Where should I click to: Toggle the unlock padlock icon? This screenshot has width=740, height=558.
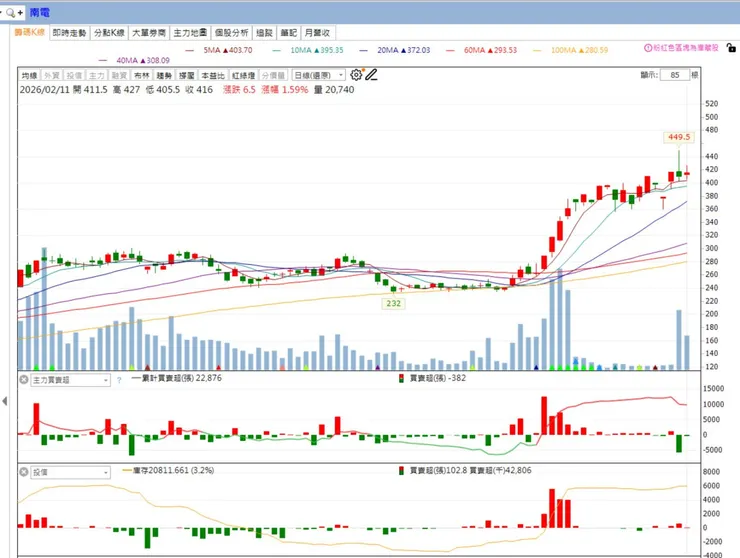click(x=731, y=48)
